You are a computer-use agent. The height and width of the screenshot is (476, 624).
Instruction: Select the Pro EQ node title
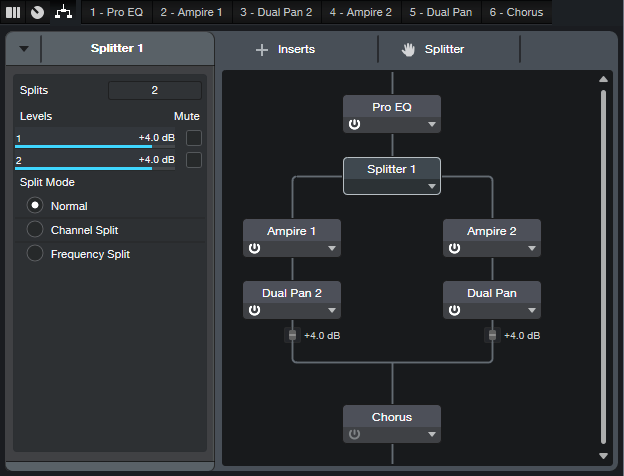tap(392, 107)
